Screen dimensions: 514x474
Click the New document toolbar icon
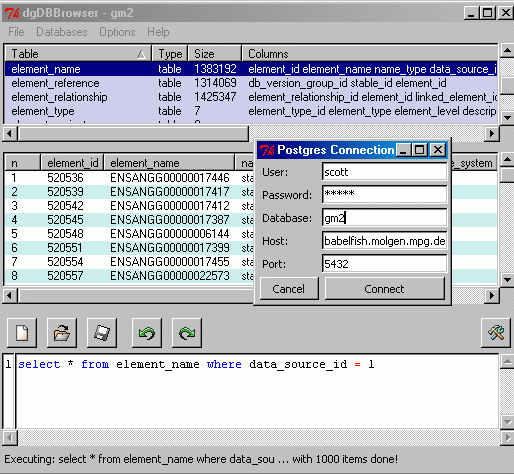[22, 333]
